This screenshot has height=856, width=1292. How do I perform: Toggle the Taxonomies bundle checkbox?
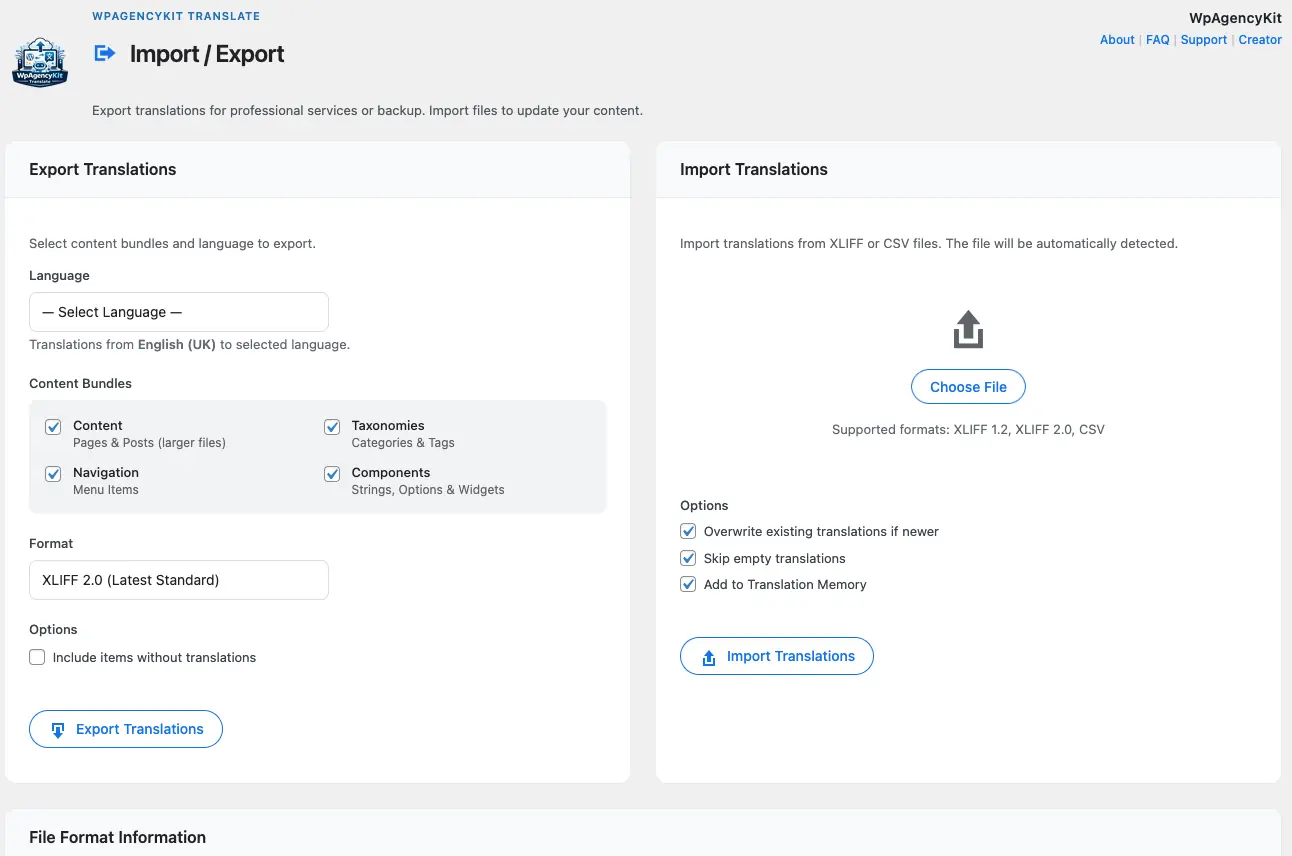point(332,427)
